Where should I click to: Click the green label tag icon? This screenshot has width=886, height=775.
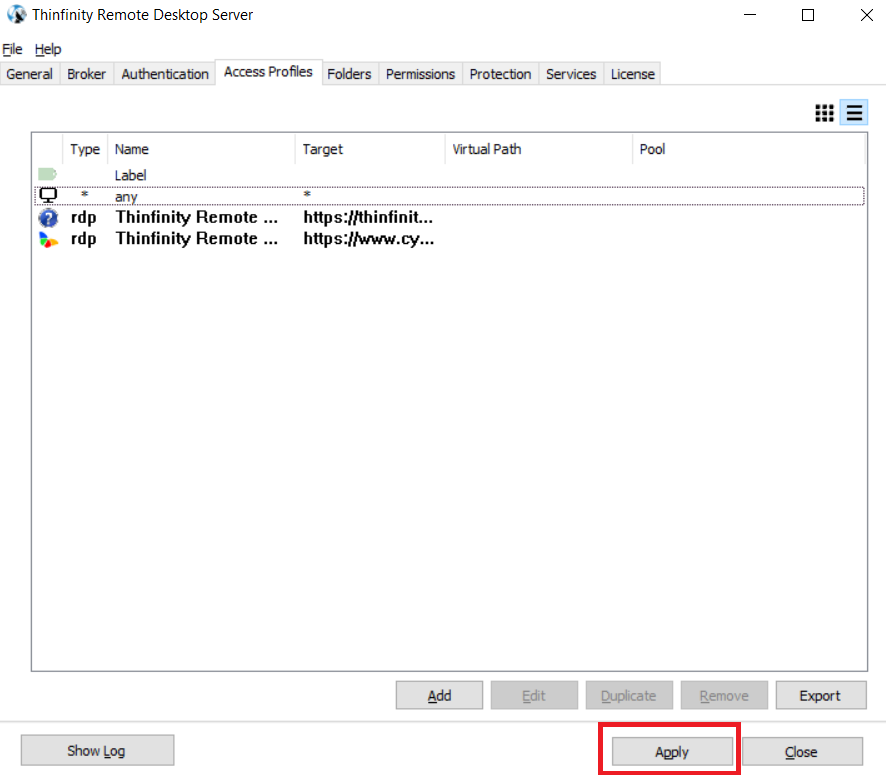[x=46, y=174]
